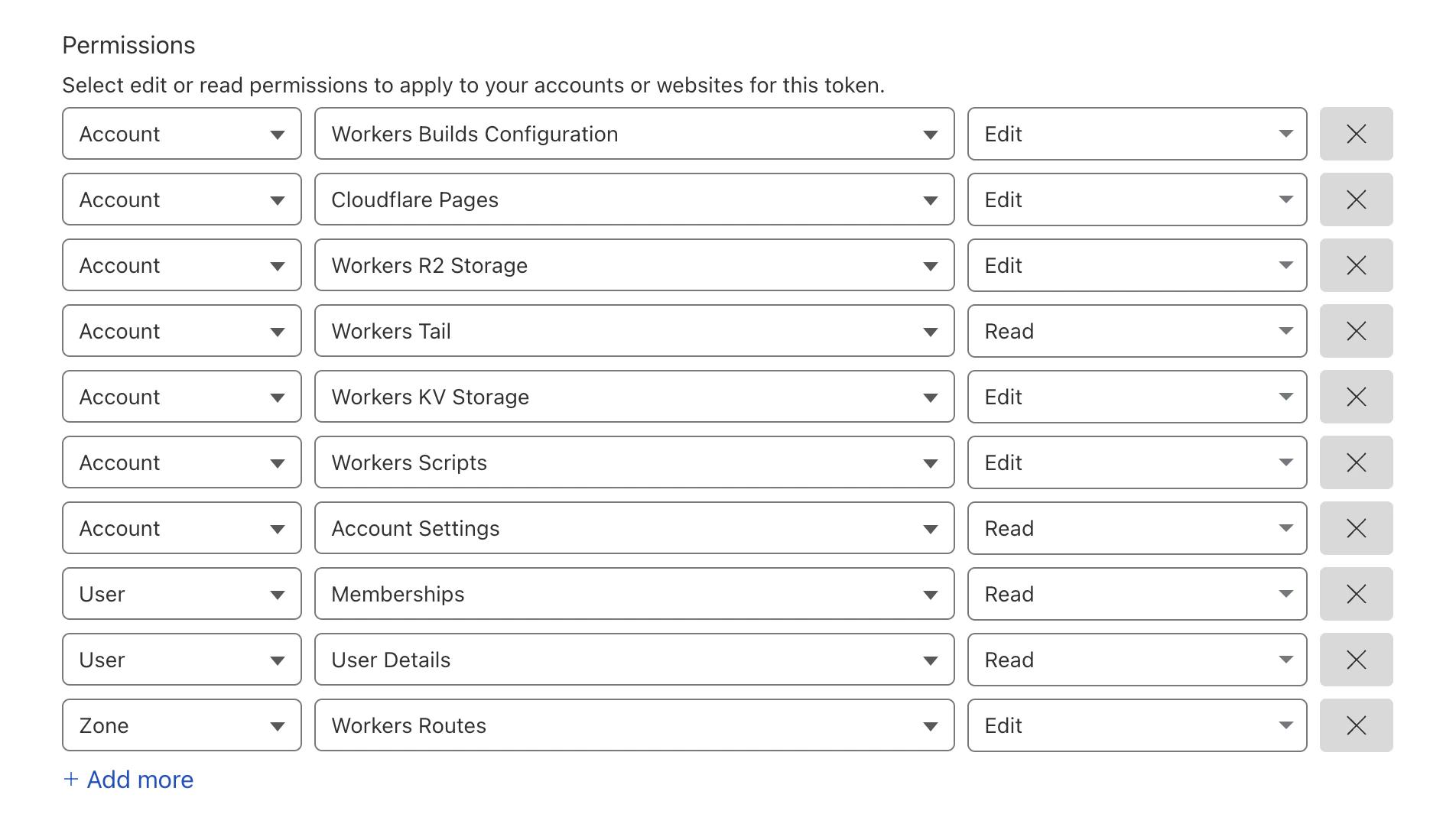Remove the Workers KV Storage permission
The image size is (1456, 827).
coord(1356,397)
